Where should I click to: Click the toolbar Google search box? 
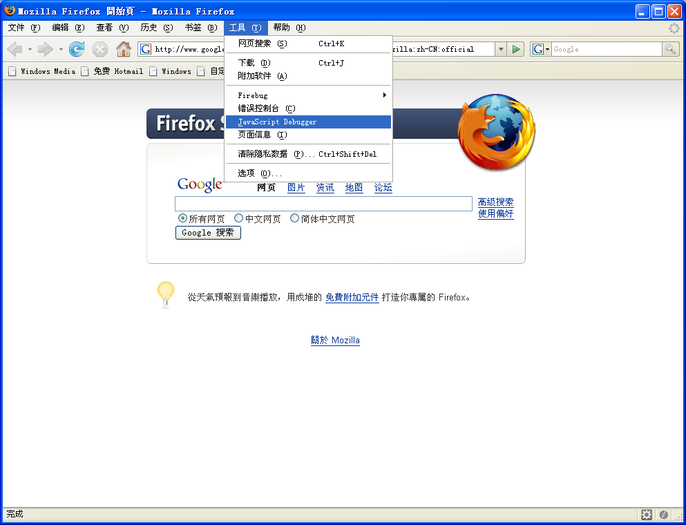pos(606,49)
